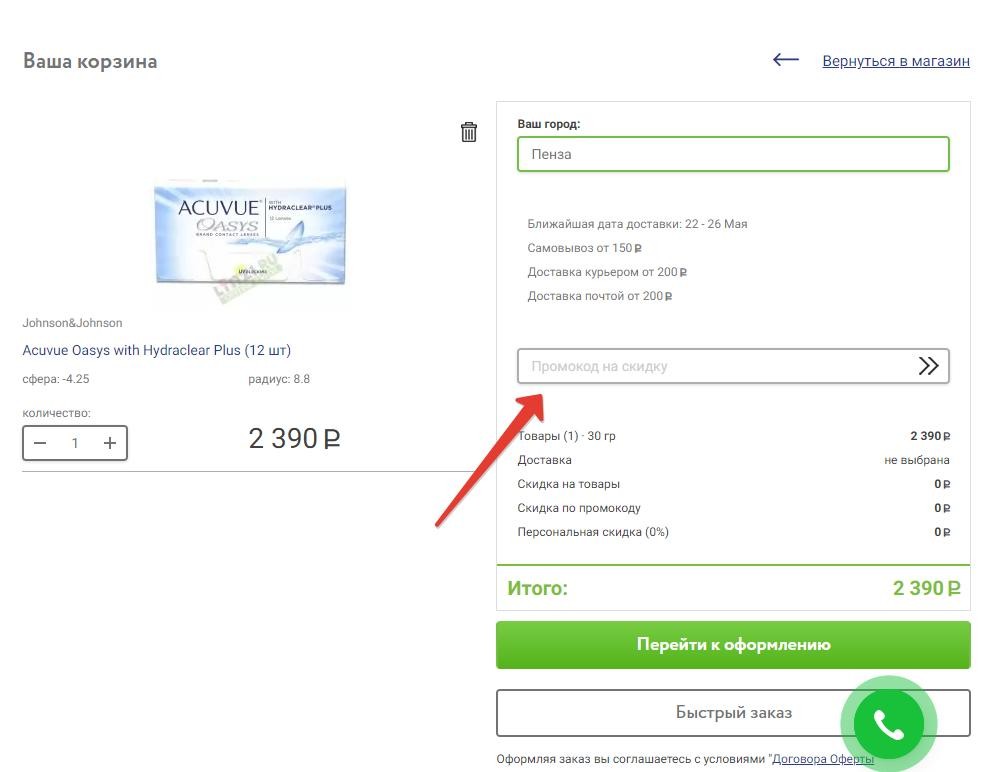
Task: Select the Ближайшая дата доставки: 22 - 26 Мая line
Action: [x=637, y=224]
